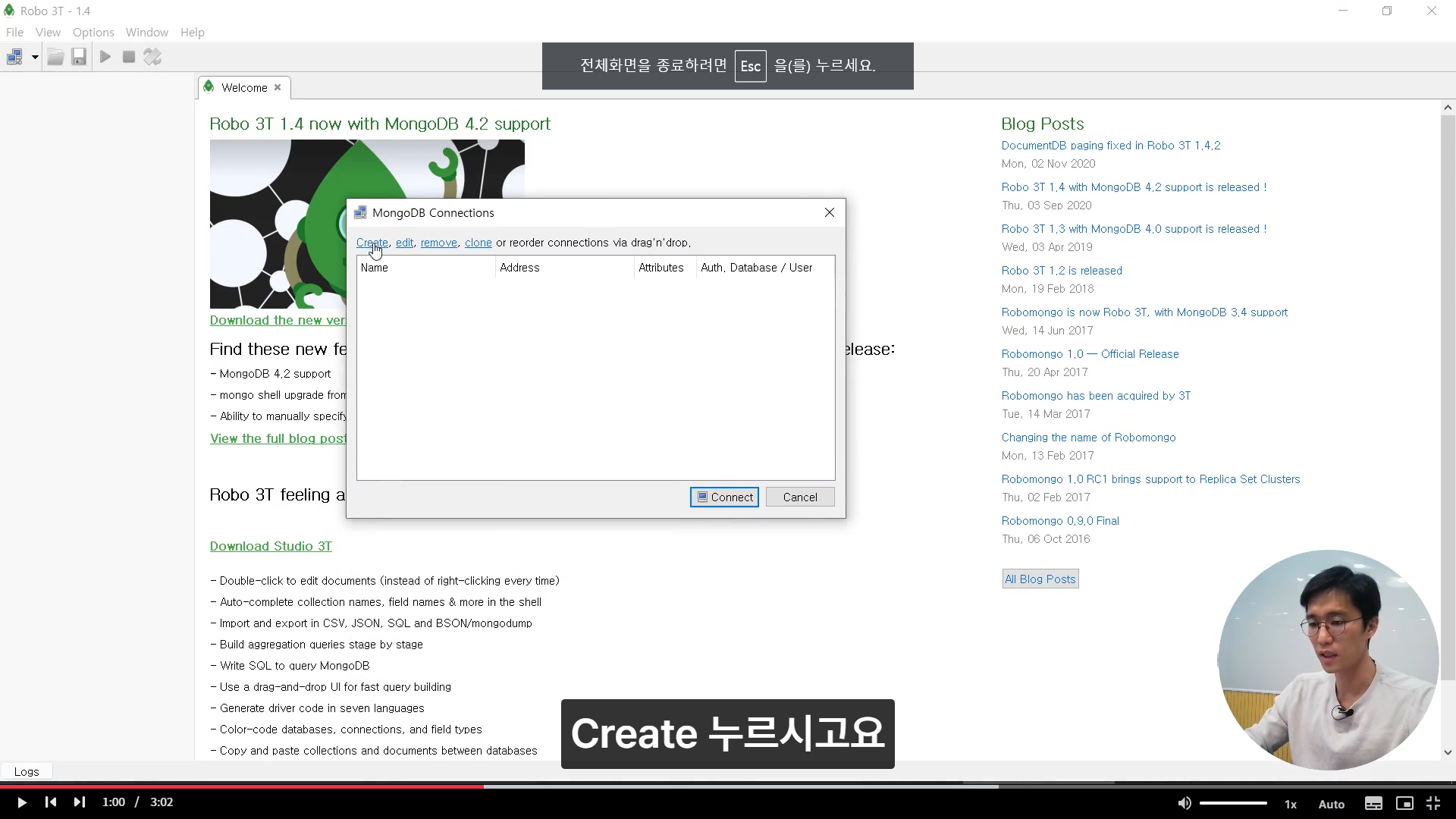Click the next video skip button
The width and height of the screenshot is (1456, 819).
[x=79, y=802]
